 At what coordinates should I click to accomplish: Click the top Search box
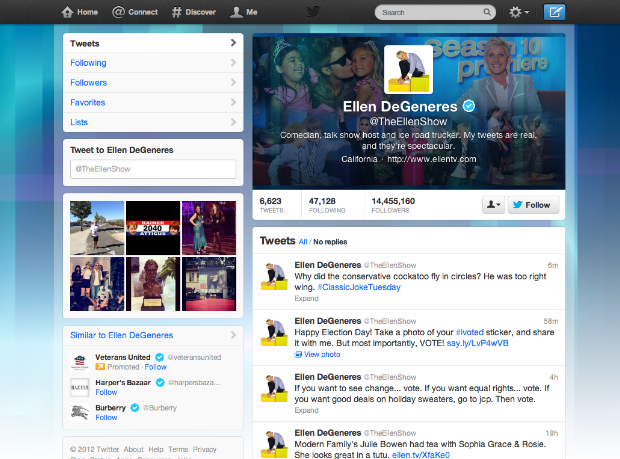click(435, 12)
